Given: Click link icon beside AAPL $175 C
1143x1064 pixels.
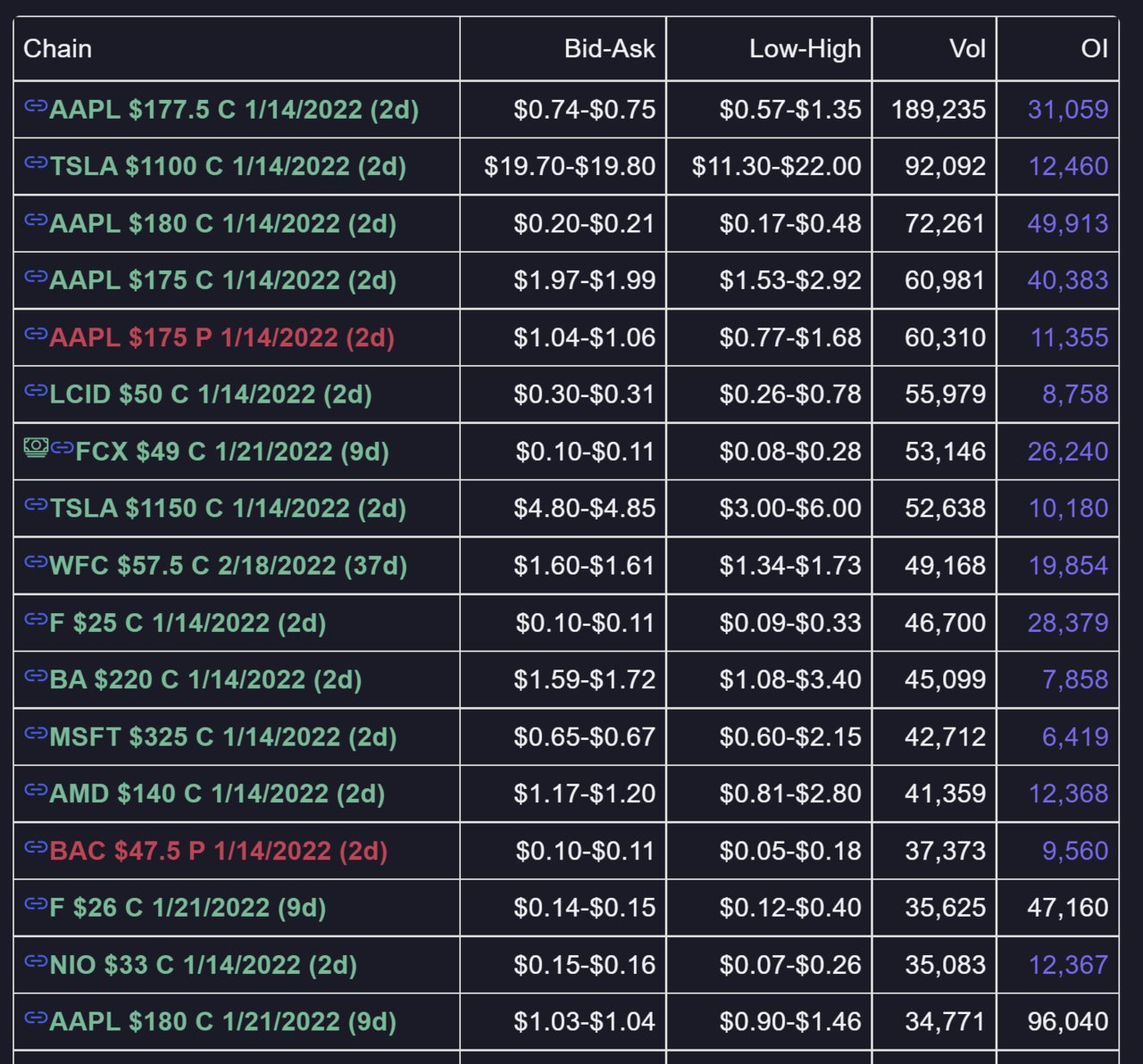Looking at the screenshot, I should point(36,277).
